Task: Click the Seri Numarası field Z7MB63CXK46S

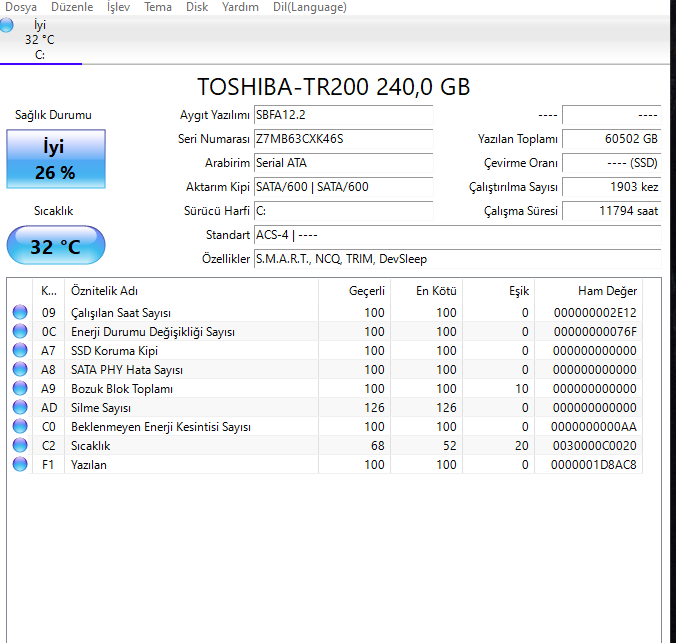Action: (344, 139)
